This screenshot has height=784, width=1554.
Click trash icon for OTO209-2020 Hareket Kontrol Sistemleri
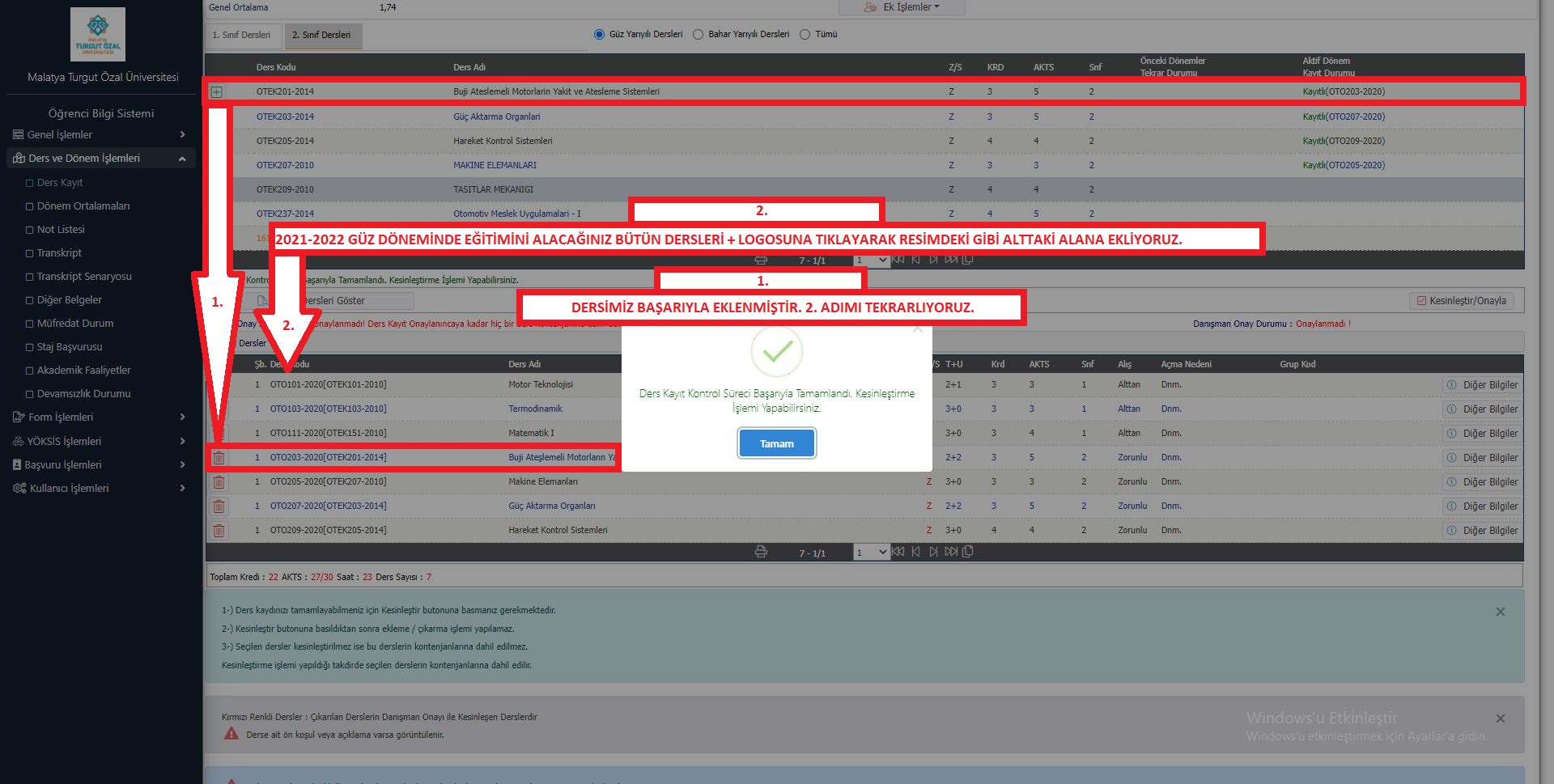pyautogui.click(x=219, y=531)
